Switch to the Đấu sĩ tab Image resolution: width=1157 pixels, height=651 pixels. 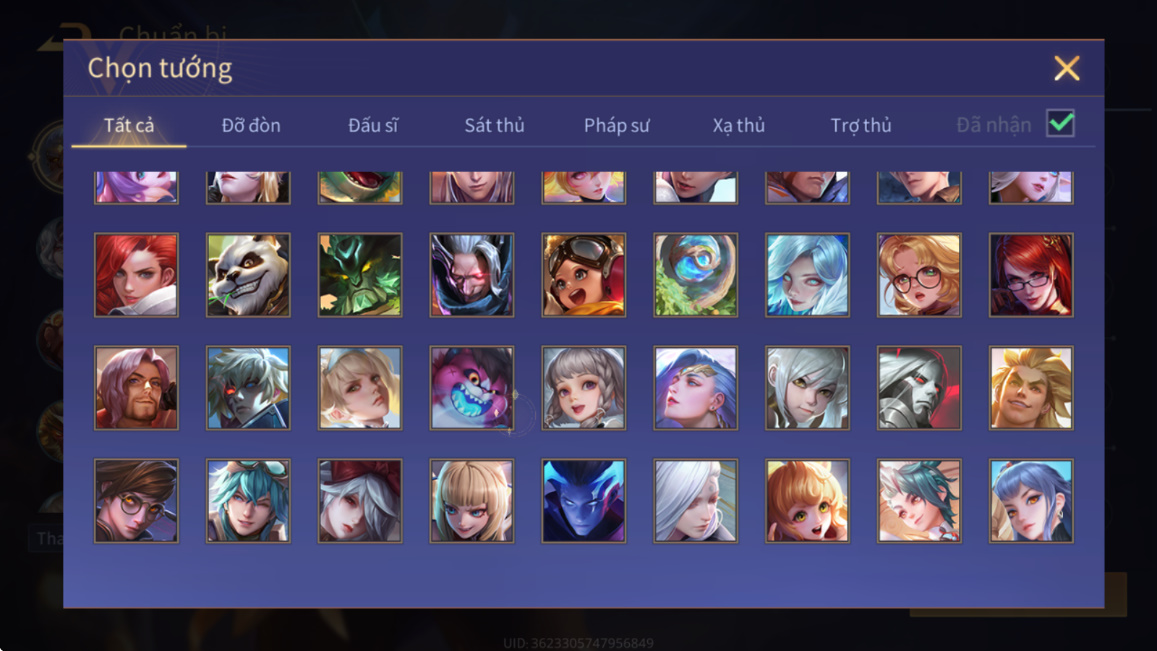(373, 125)
